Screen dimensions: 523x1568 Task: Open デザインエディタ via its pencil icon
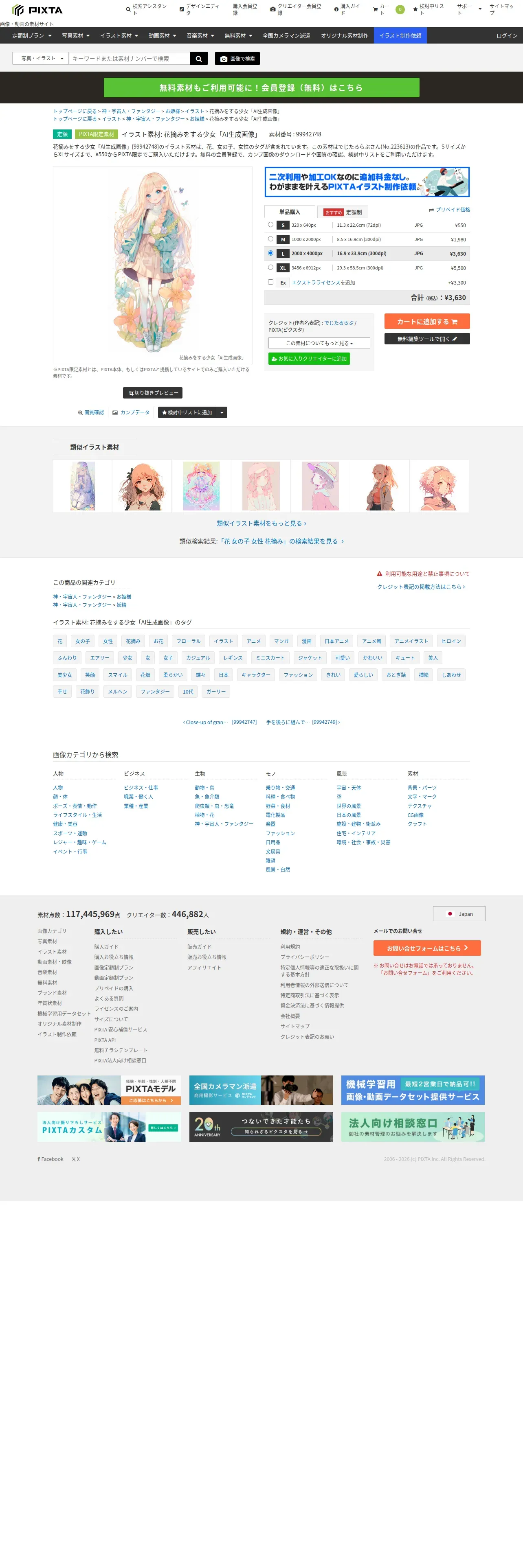pyautogui.click(x=181, y=10)
